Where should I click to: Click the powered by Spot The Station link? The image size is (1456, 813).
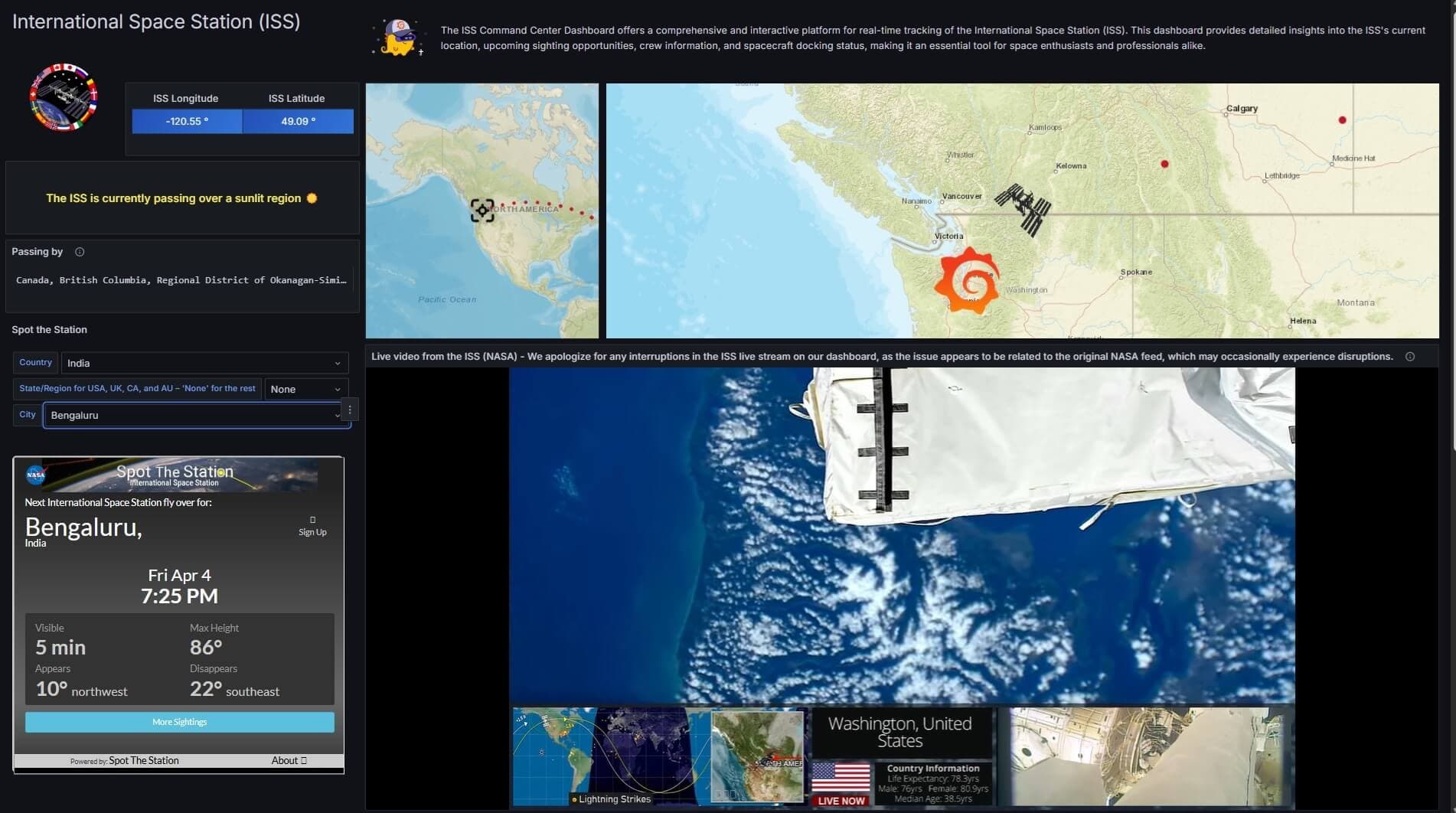click(x=143, y=760)
